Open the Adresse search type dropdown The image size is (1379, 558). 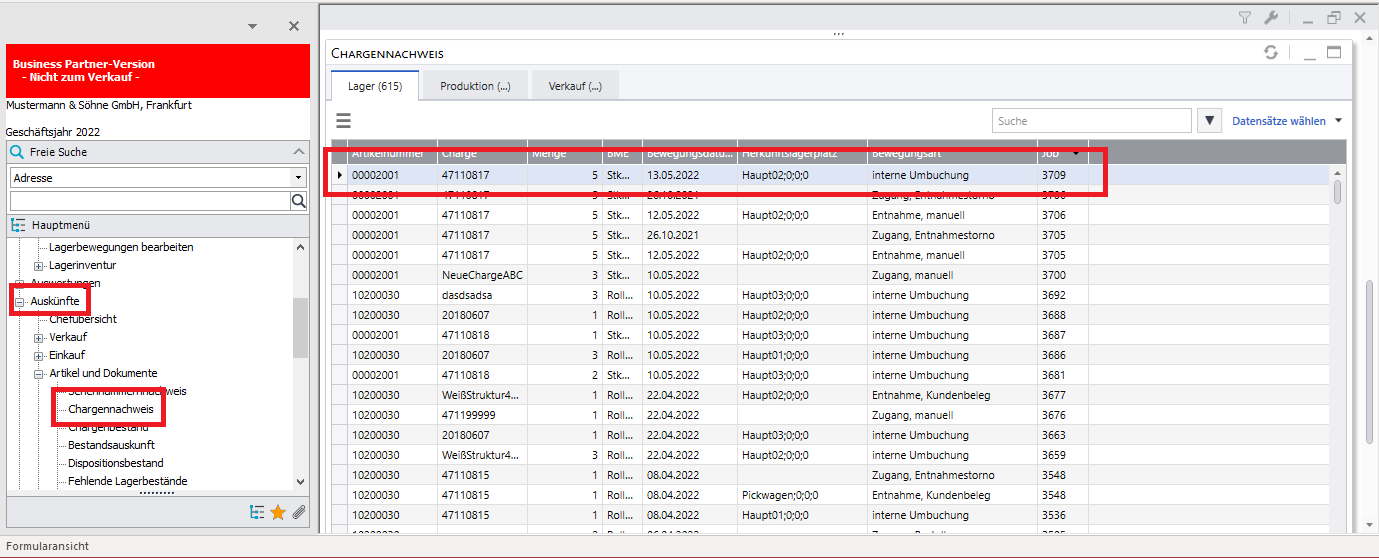298,177
